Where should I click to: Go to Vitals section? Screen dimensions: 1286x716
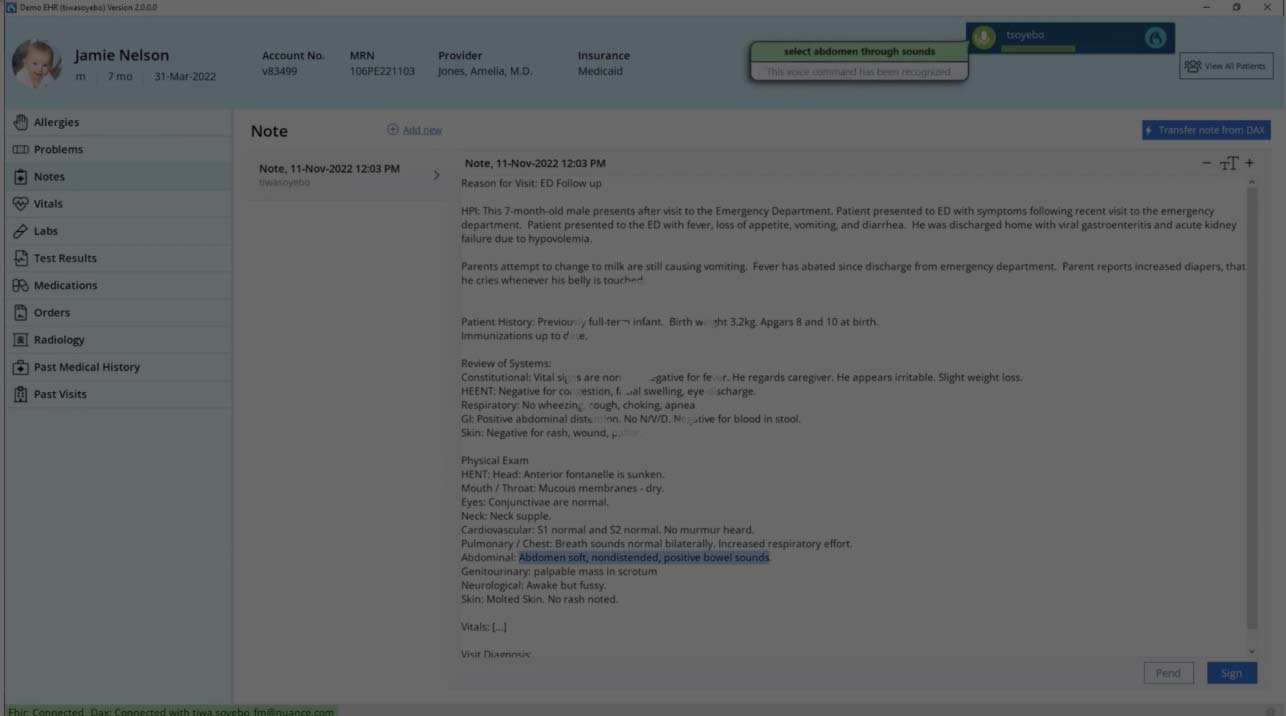pos(117,203)
